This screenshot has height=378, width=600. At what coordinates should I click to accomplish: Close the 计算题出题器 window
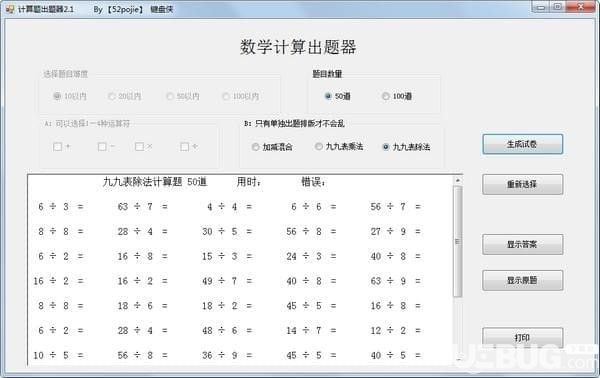pyautogui.click(x=580, y=7)
